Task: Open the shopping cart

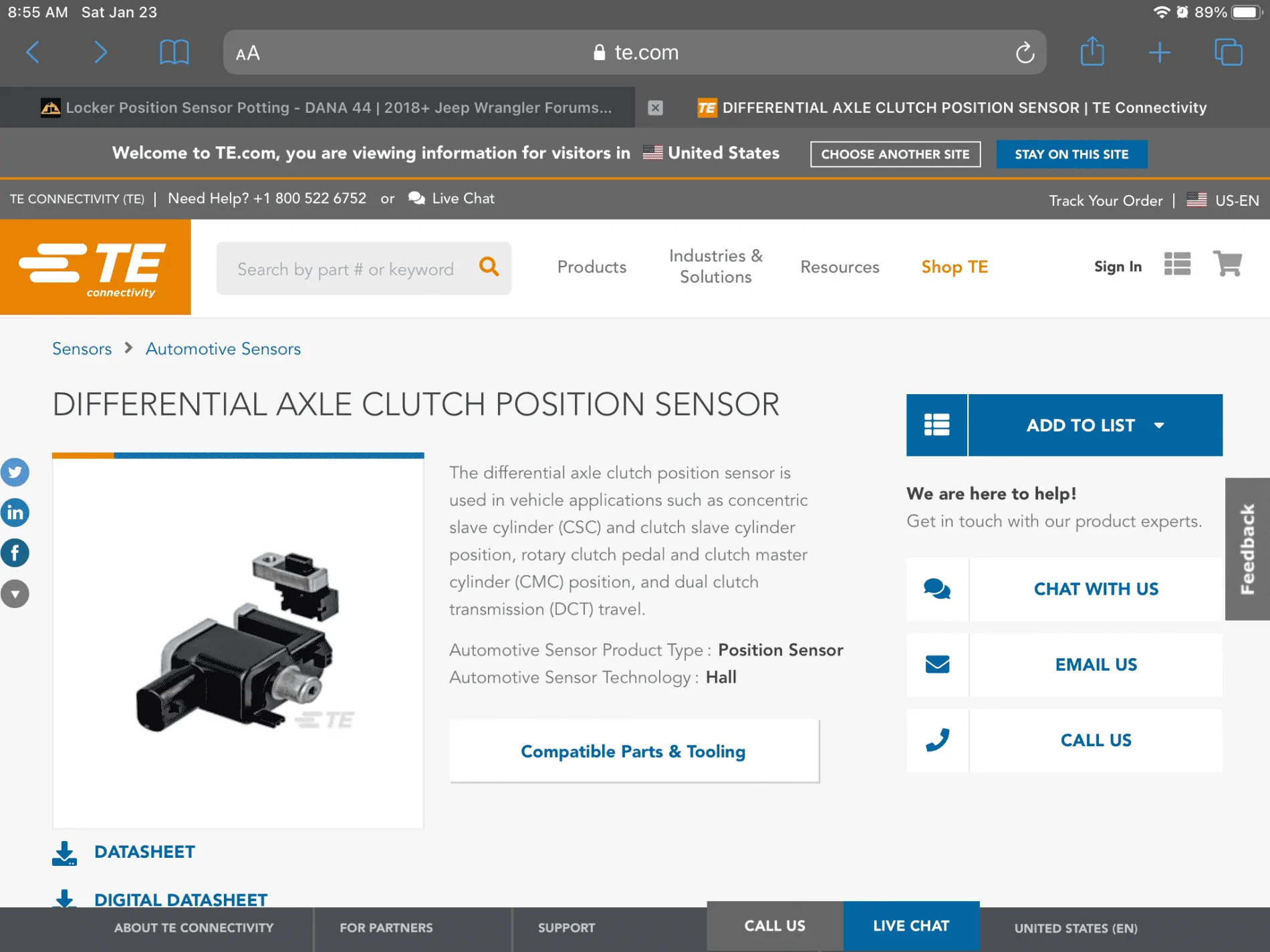Action: click(x=1227, y=264)
